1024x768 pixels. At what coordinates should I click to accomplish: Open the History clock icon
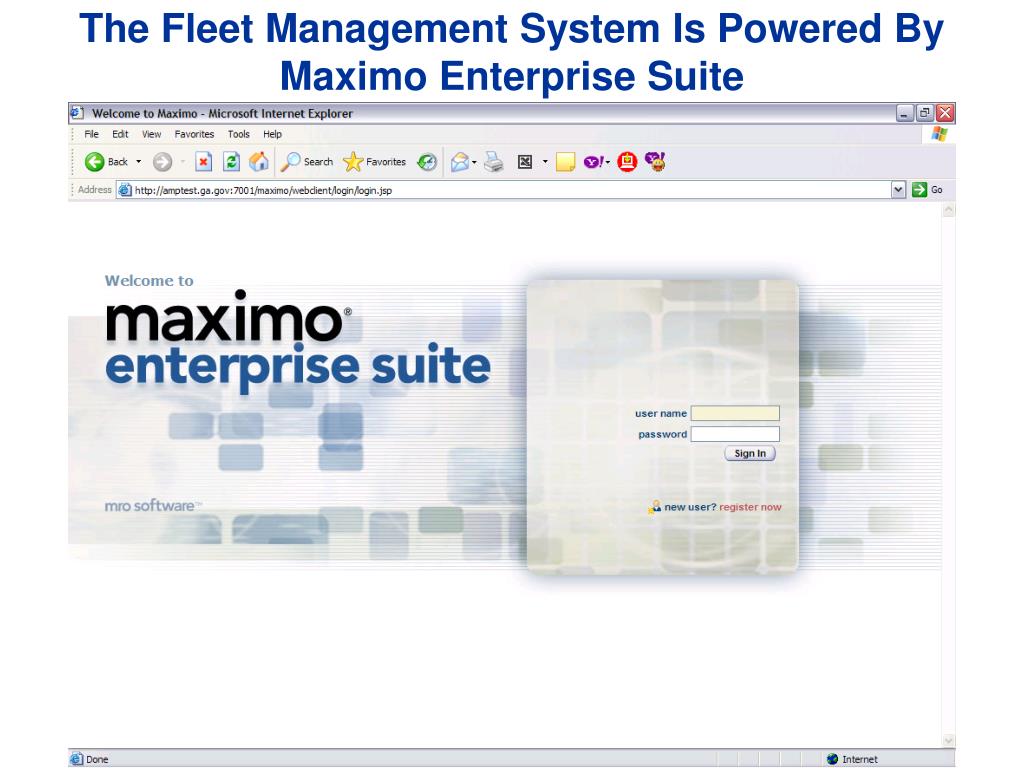(x=427, y=161)
